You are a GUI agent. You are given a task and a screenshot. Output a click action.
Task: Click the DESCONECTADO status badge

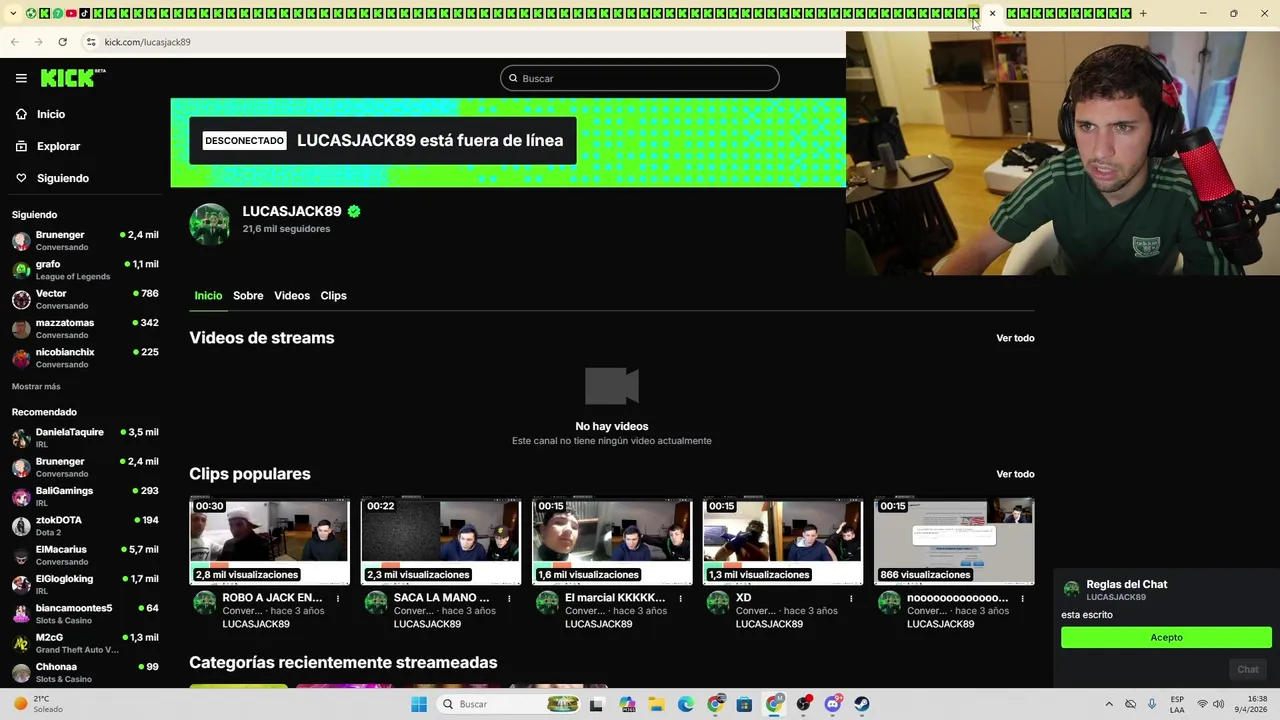point(245,141)
